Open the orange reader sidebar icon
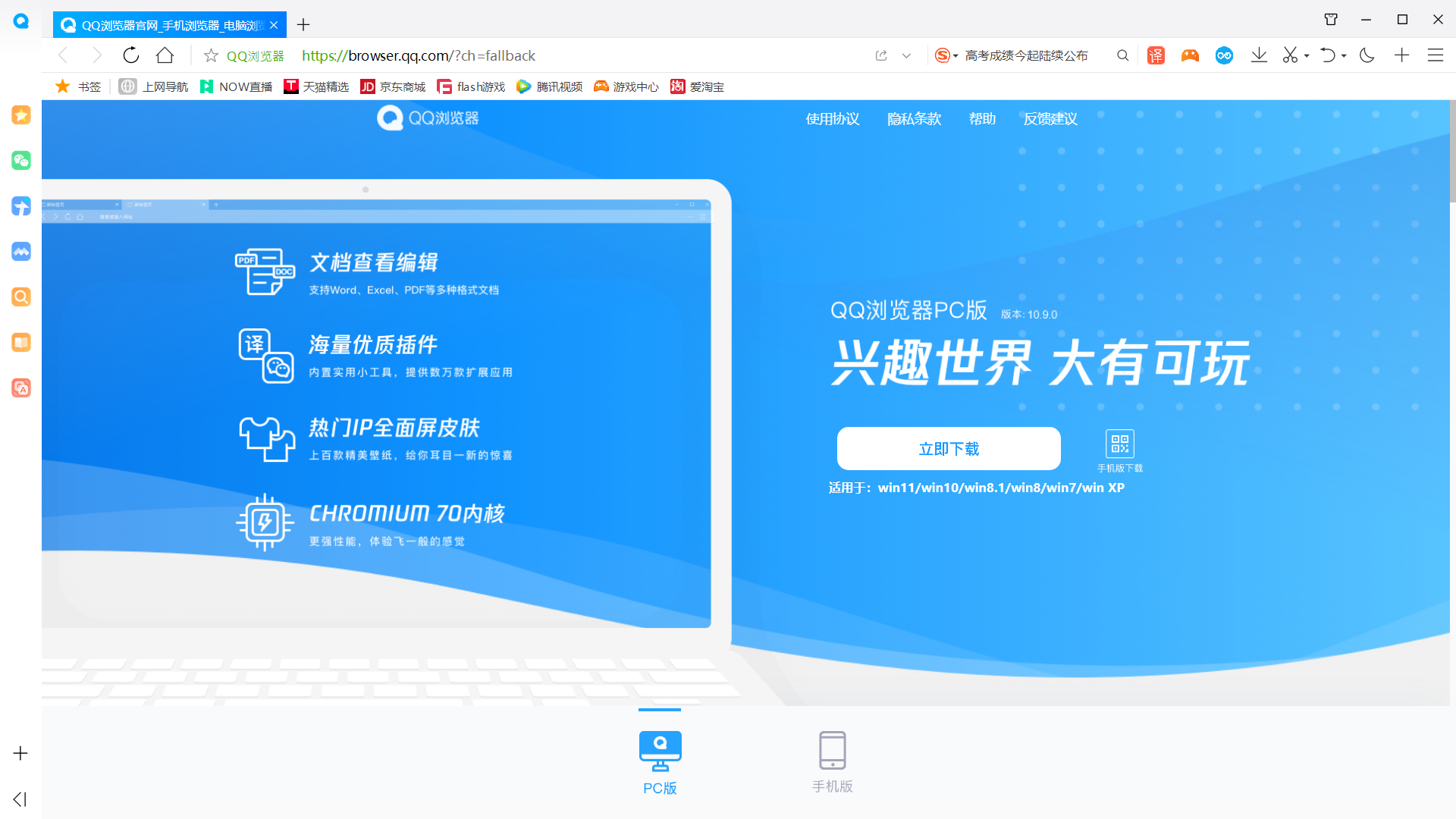The image size is (1456, 819). 21,343
